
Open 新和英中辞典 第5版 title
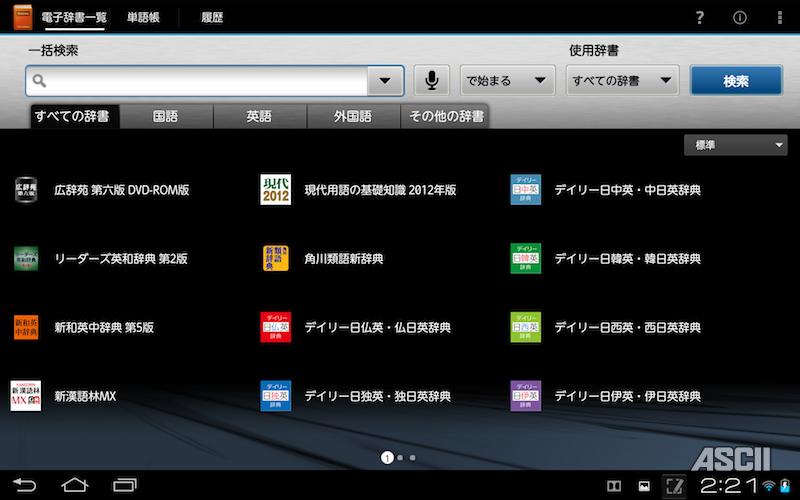coord(104,328)
